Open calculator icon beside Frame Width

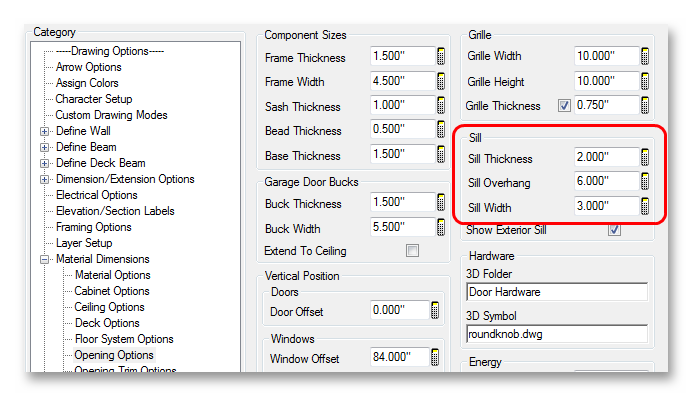[x=440, y=81]
